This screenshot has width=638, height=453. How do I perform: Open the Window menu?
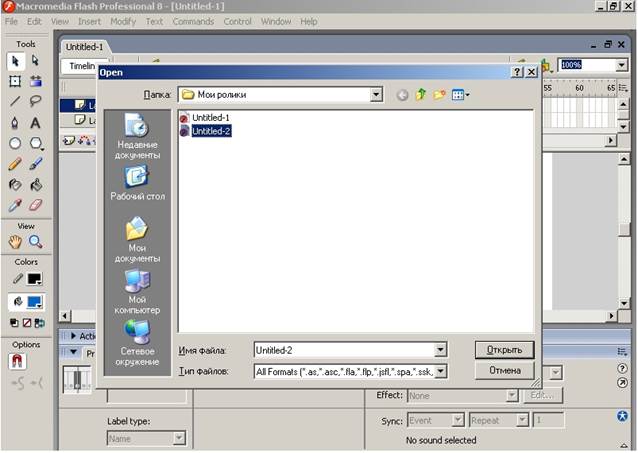(x=276, y=21)
